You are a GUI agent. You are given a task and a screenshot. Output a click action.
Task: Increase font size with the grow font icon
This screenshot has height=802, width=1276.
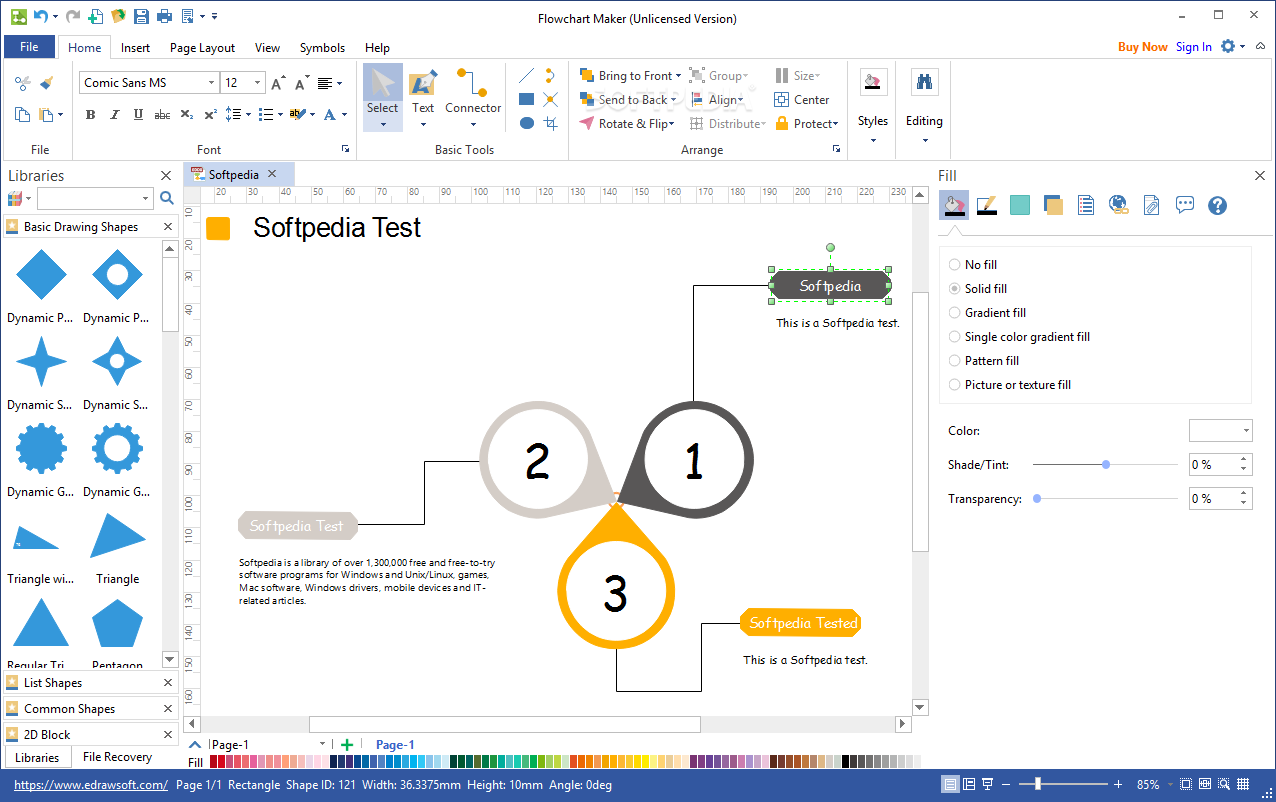click(x=277, y=83)
